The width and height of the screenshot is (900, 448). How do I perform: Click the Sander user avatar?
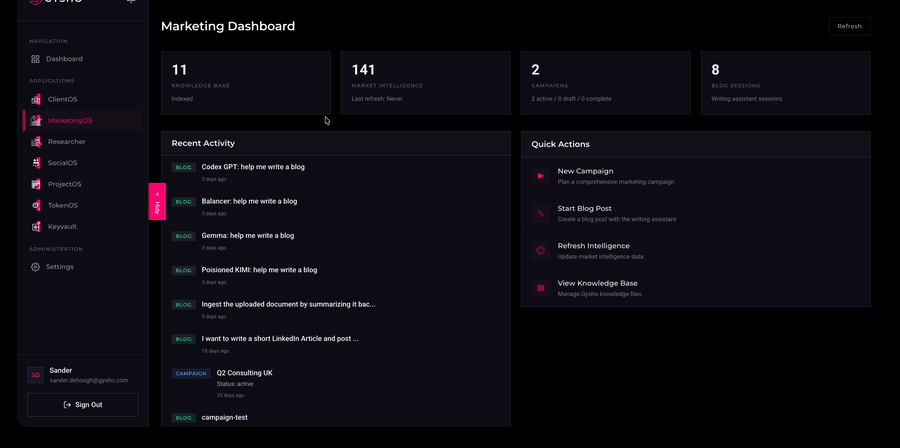pyautogui.click(x=36, y=375)
